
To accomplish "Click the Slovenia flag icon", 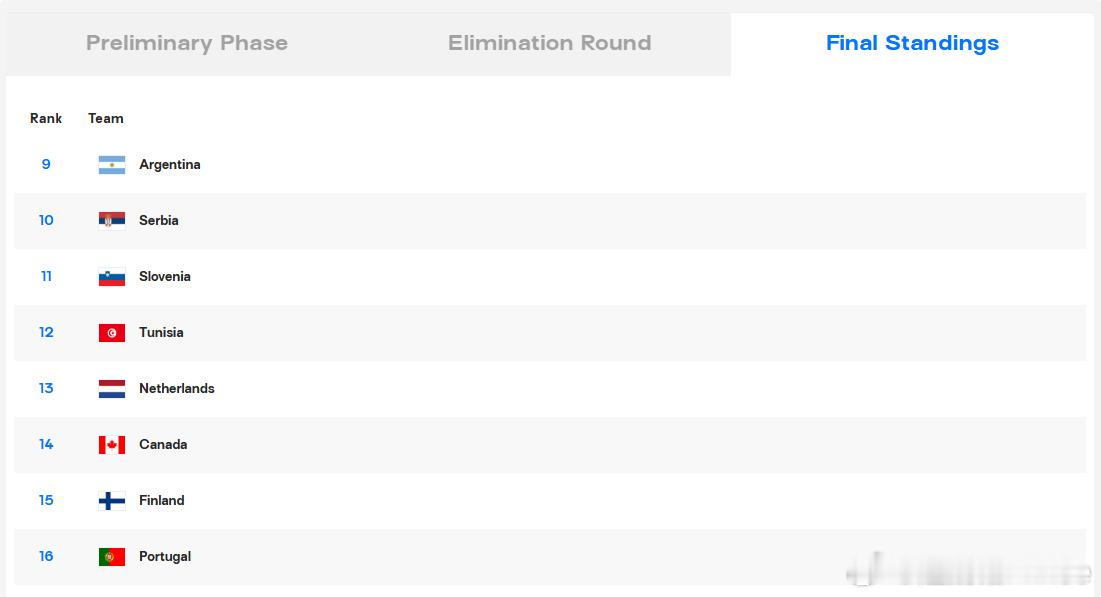I will (112, 277).
